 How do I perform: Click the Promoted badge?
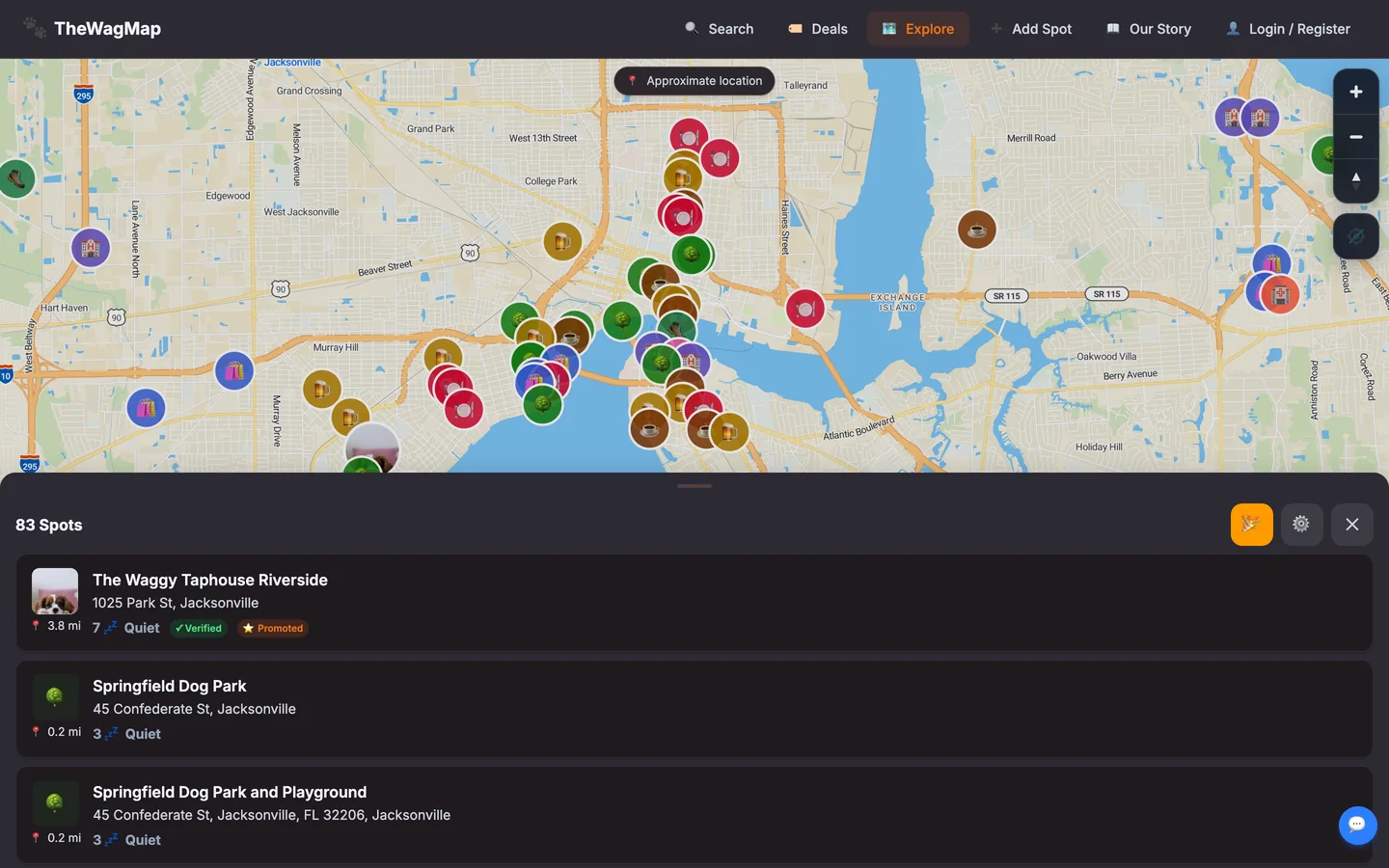click(273, 628)
